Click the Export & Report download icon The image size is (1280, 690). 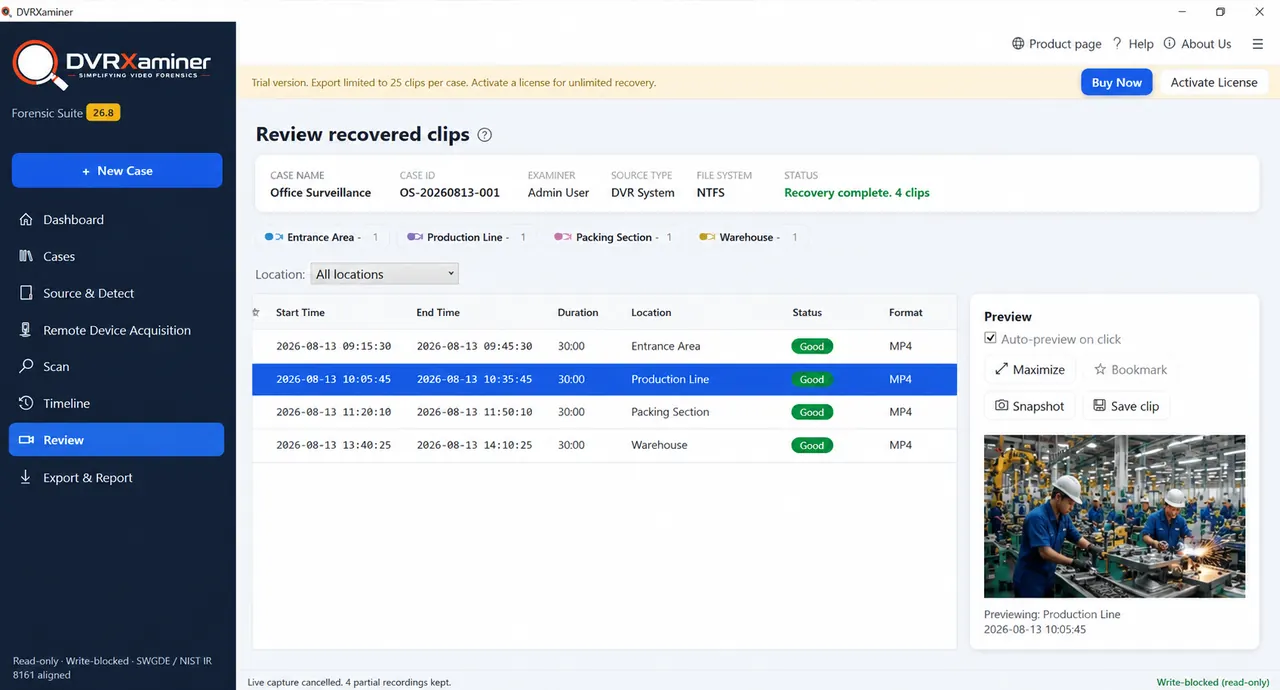pyautogui.click(x=26, y=478)
